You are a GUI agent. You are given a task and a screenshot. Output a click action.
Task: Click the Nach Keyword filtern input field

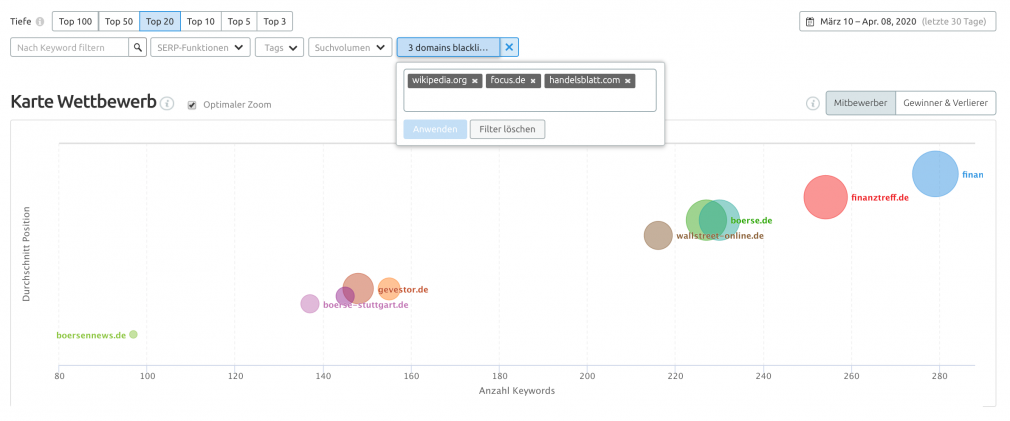pos(70,48)
